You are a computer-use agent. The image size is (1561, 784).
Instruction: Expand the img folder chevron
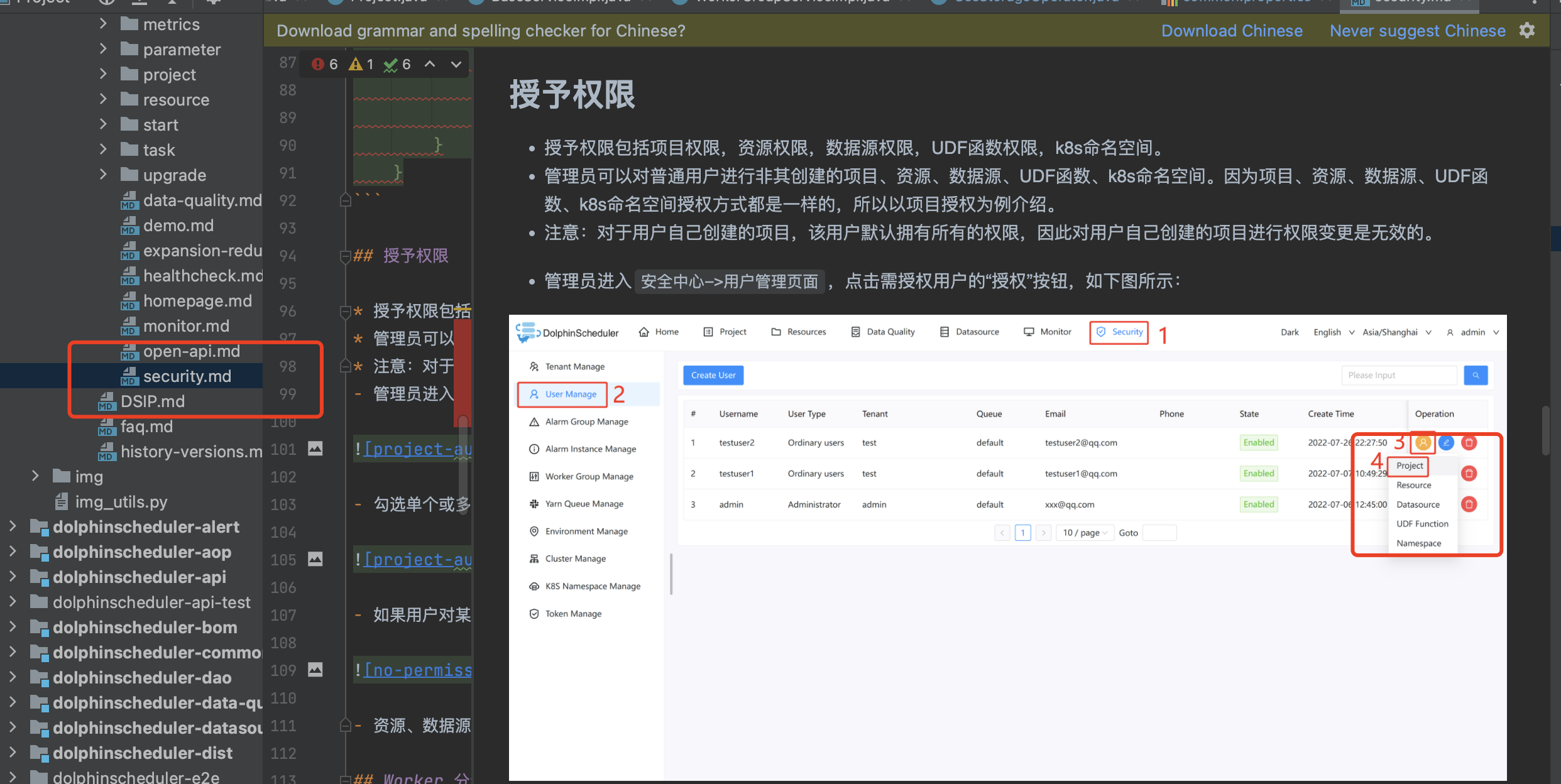click(36, 476)
